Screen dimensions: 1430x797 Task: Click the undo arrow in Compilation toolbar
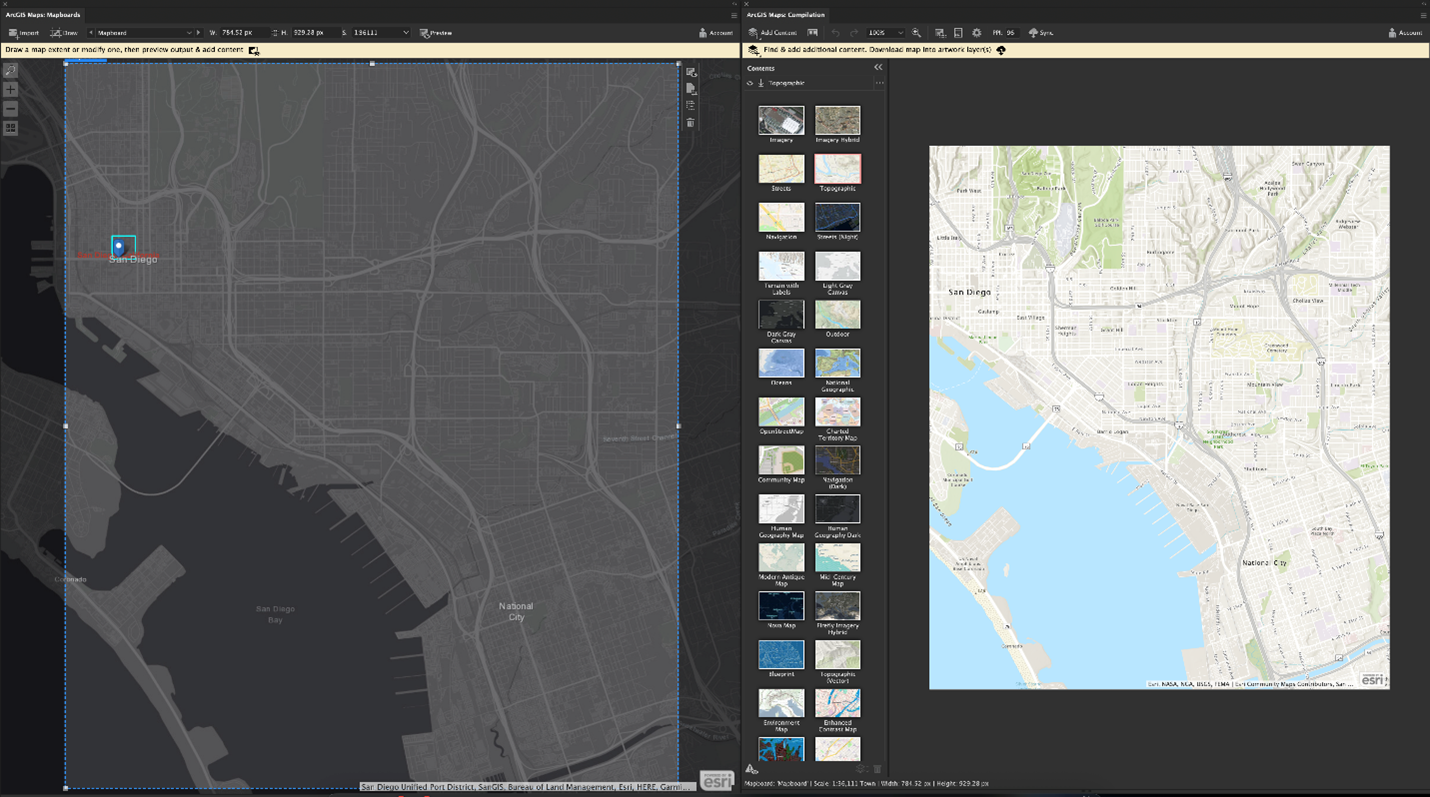pos(836,33)
